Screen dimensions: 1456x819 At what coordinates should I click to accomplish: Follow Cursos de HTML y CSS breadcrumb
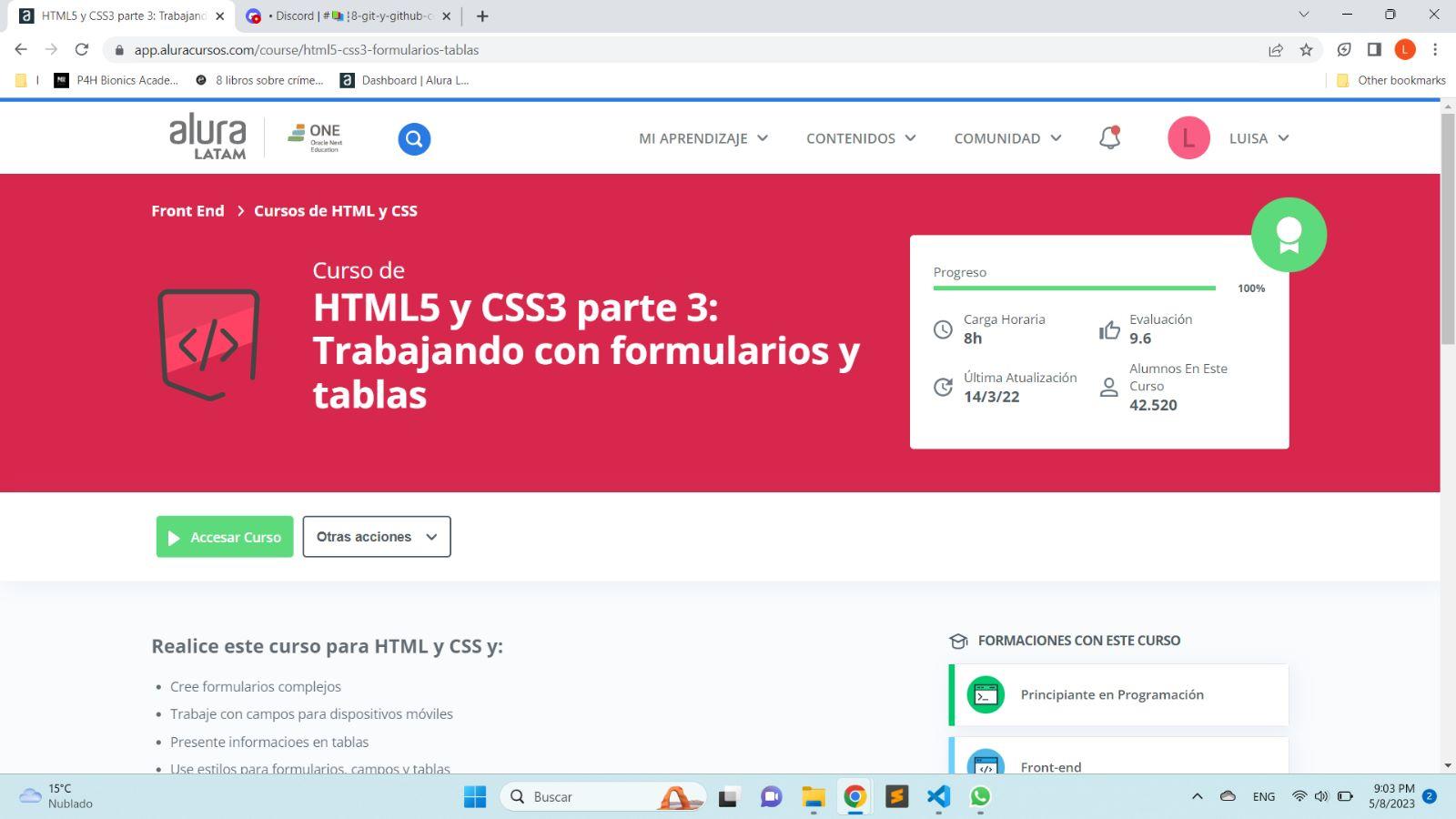336,211
